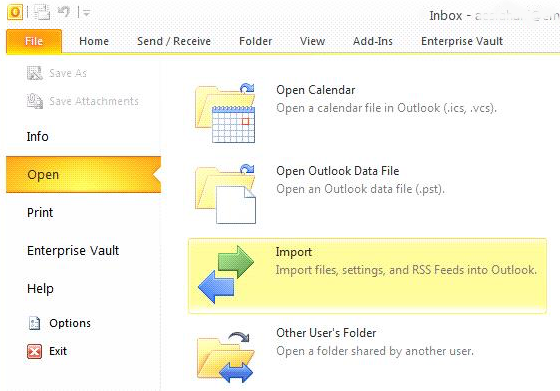The height and width of the screenshot is (391, 560).
Task: Switch to the Home tab
Action: tap(94, 41)
